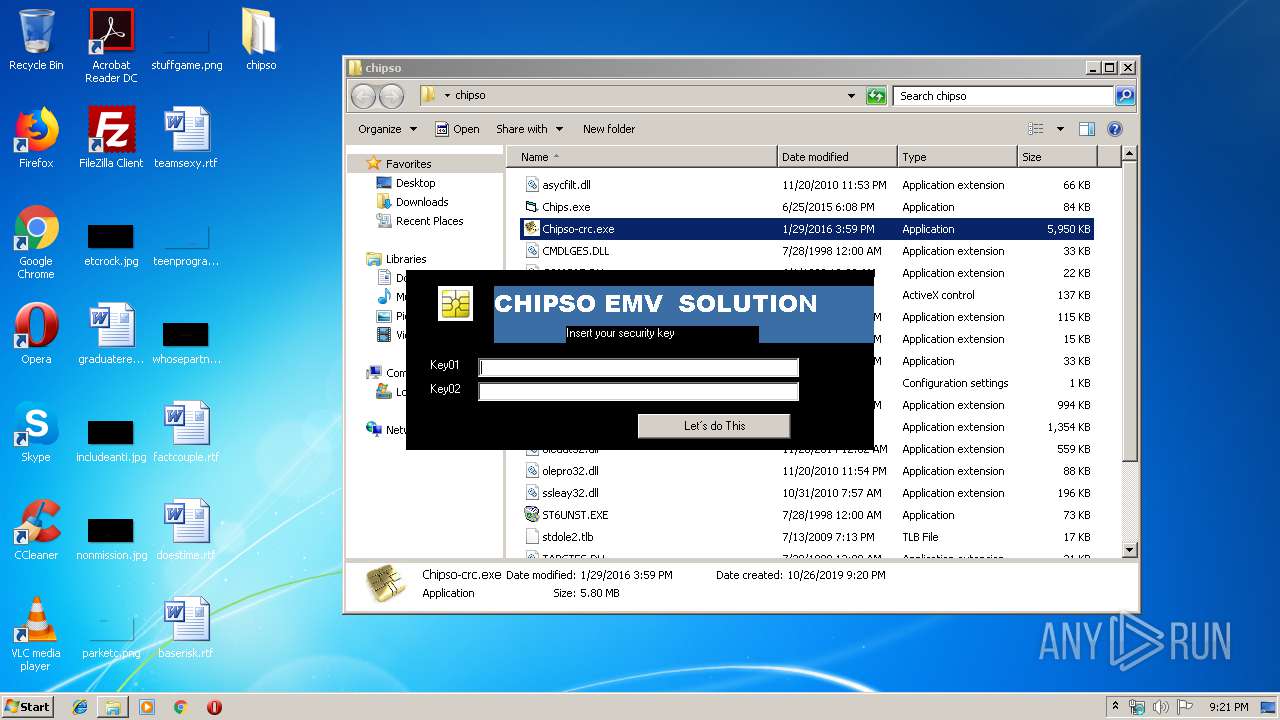Open Explorer help icon
1280x720 pixels.
click(x=1115, y=129)
